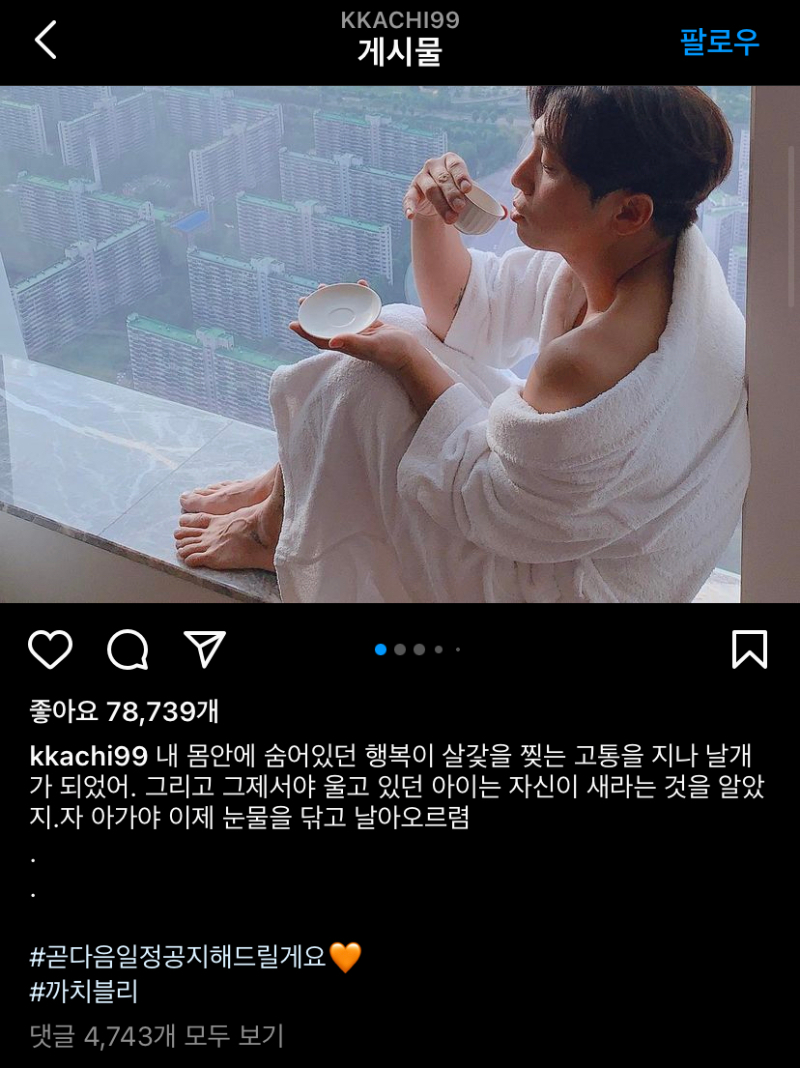The height and width of the screenshot is (1068, 800).
Task: Open hashtag #곧다음일정공지해드릴게요
Action: point(178,958)
